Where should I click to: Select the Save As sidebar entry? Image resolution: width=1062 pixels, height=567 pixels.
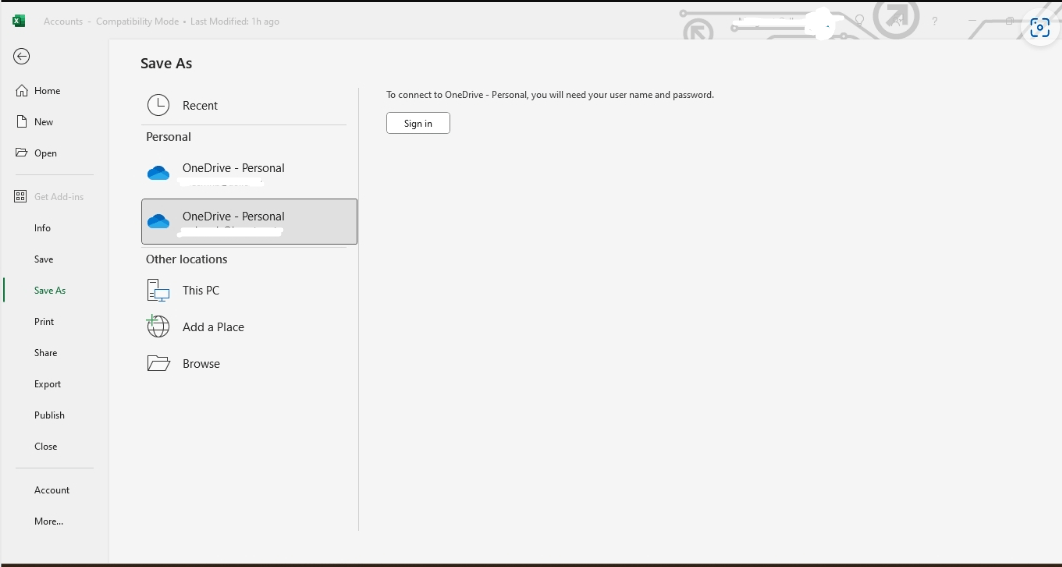coord(49,290)
